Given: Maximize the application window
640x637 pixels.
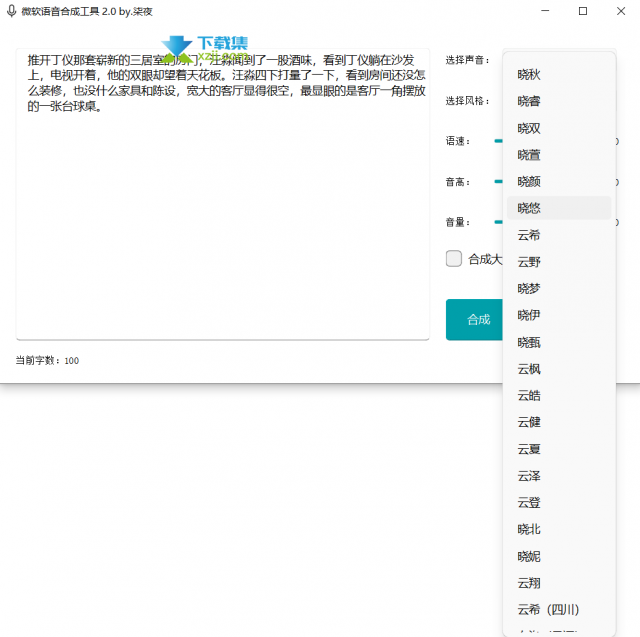Looking at the screenshot, I should pos(583,11).
